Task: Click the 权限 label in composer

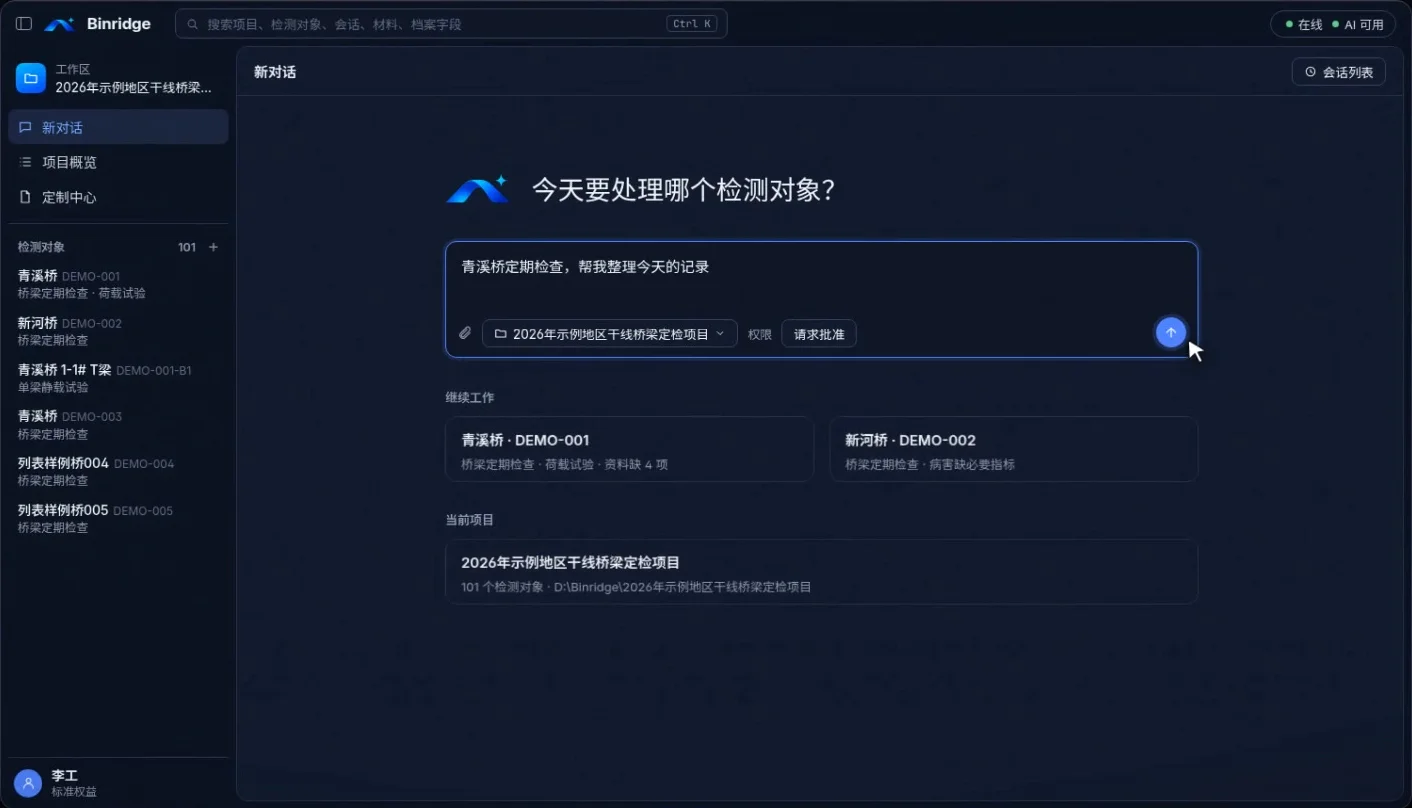Action: click(760, 334)
